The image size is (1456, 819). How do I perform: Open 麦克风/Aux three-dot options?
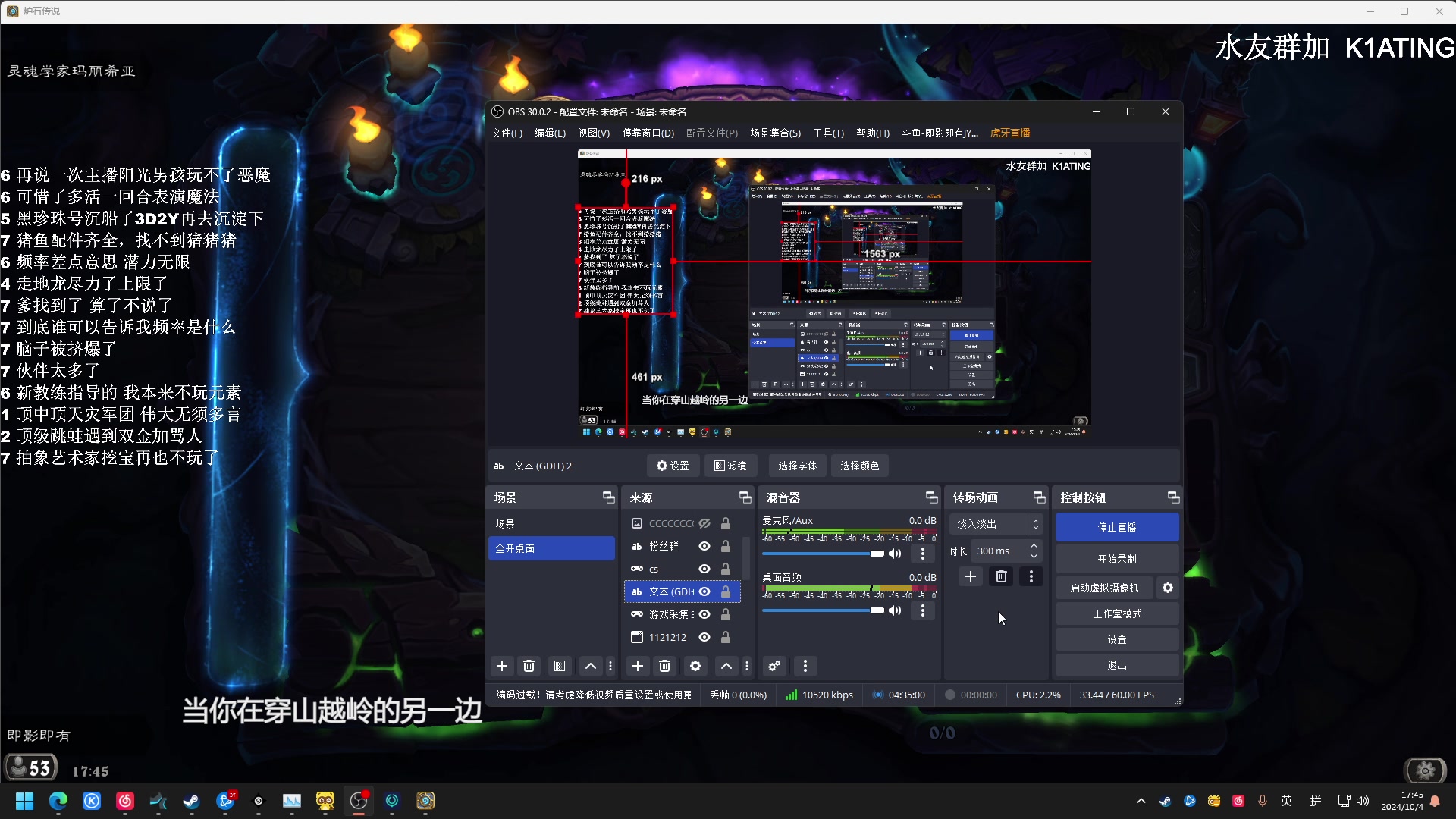(x=923, y=554)
